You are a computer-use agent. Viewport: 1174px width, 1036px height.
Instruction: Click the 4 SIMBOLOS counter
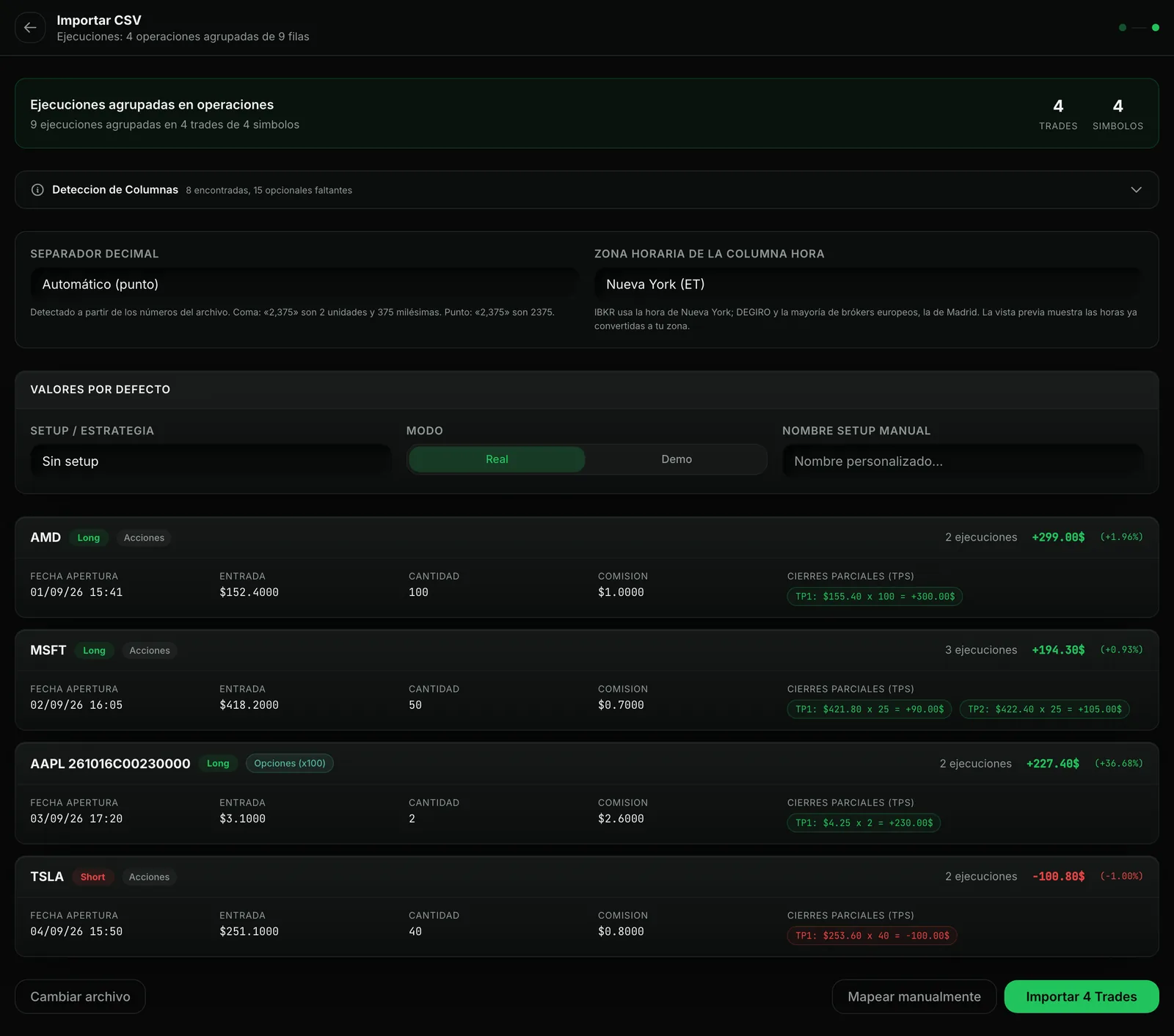[x=1118, y=114]
